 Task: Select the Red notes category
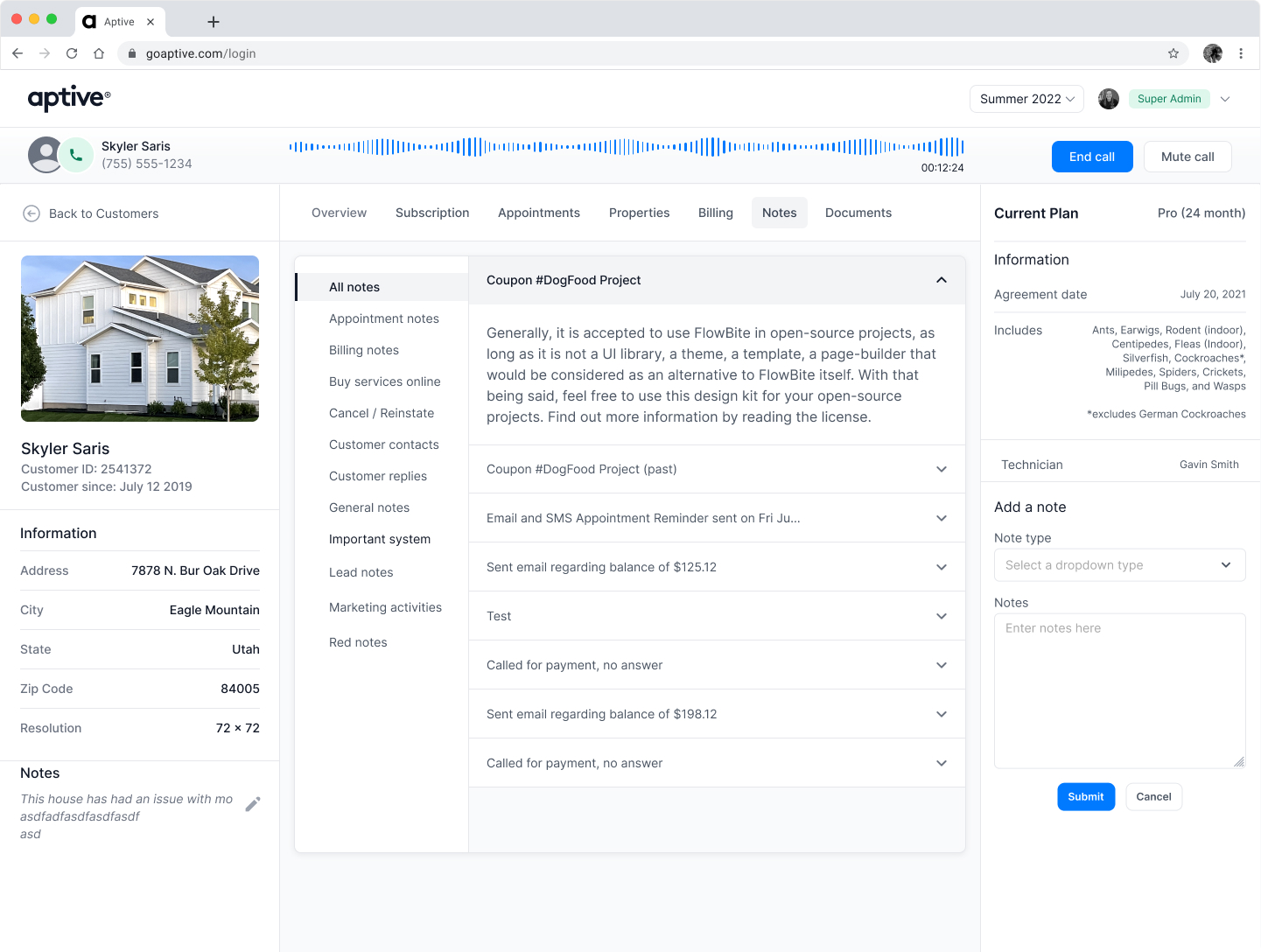tap(358, 642)
